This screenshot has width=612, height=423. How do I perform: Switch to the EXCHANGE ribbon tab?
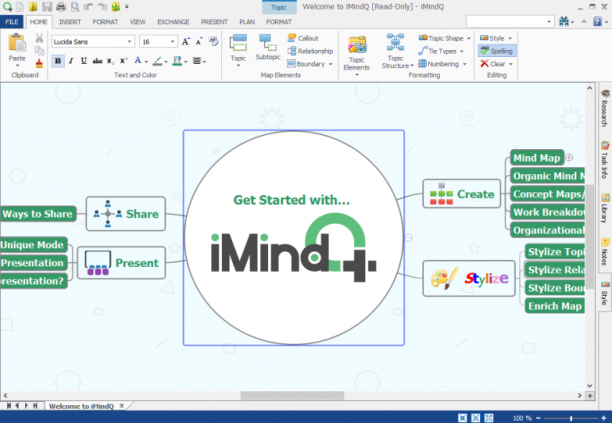coord(173,22)
